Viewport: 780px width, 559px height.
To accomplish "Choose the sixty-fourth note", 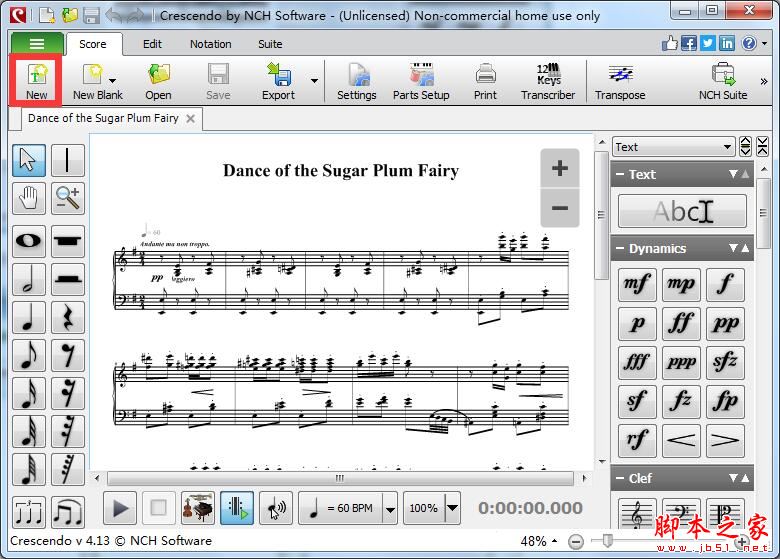I will click(x=29, y=469).
